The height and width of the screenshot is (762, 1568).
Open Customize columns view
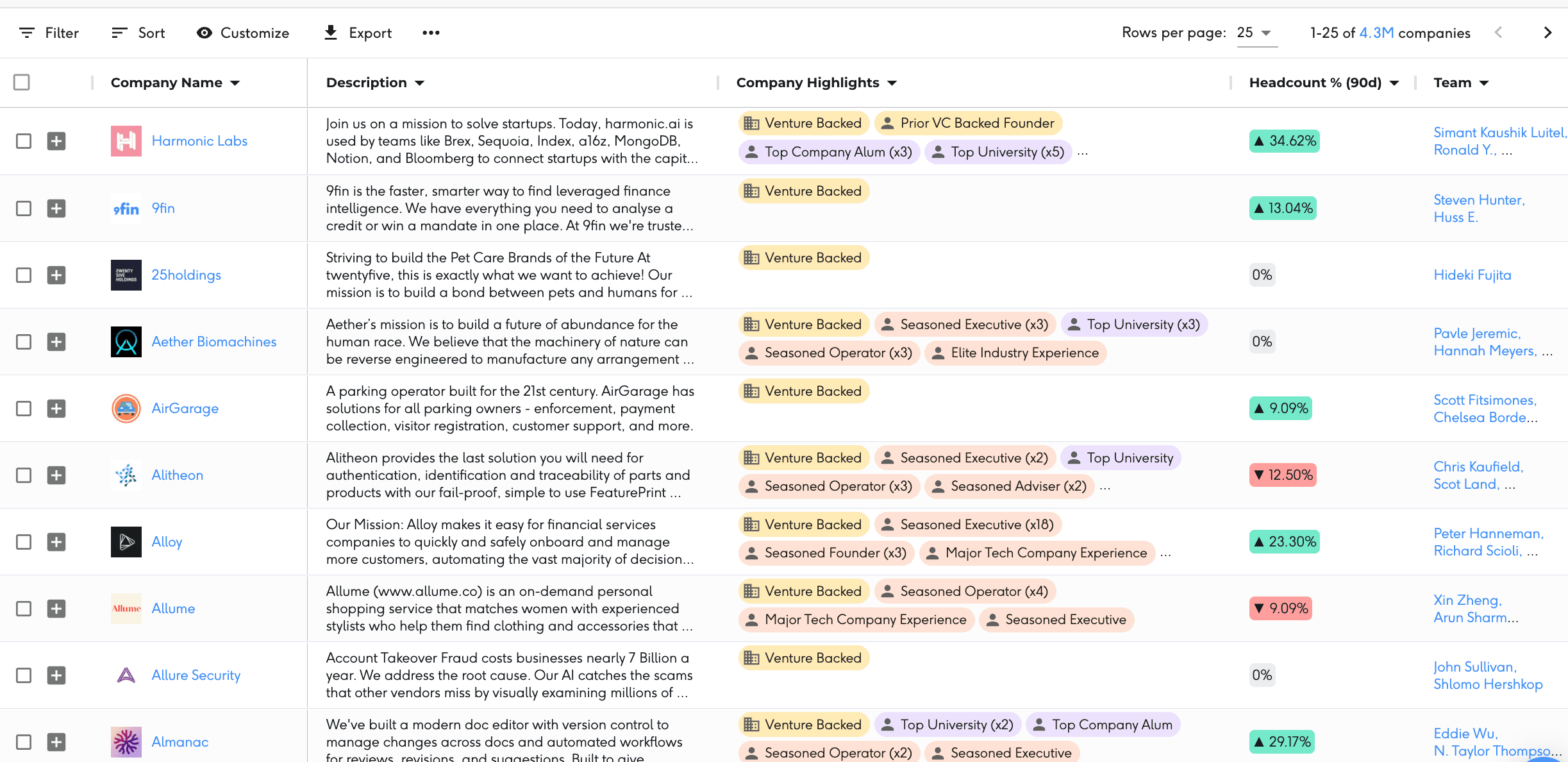pos(243,33)
